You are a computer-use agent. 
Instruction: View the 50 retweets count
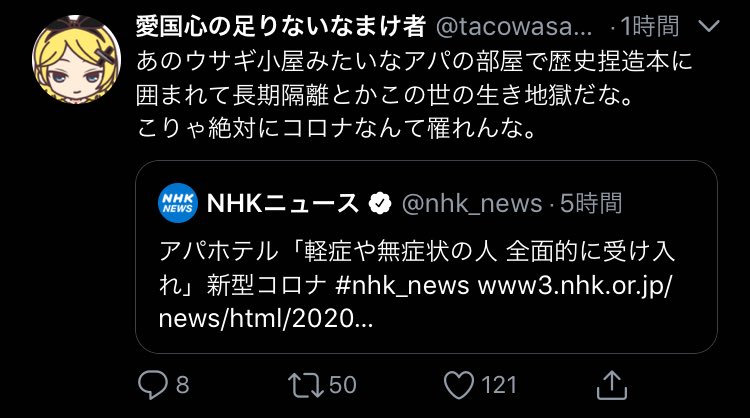click(x=343, y=385)
